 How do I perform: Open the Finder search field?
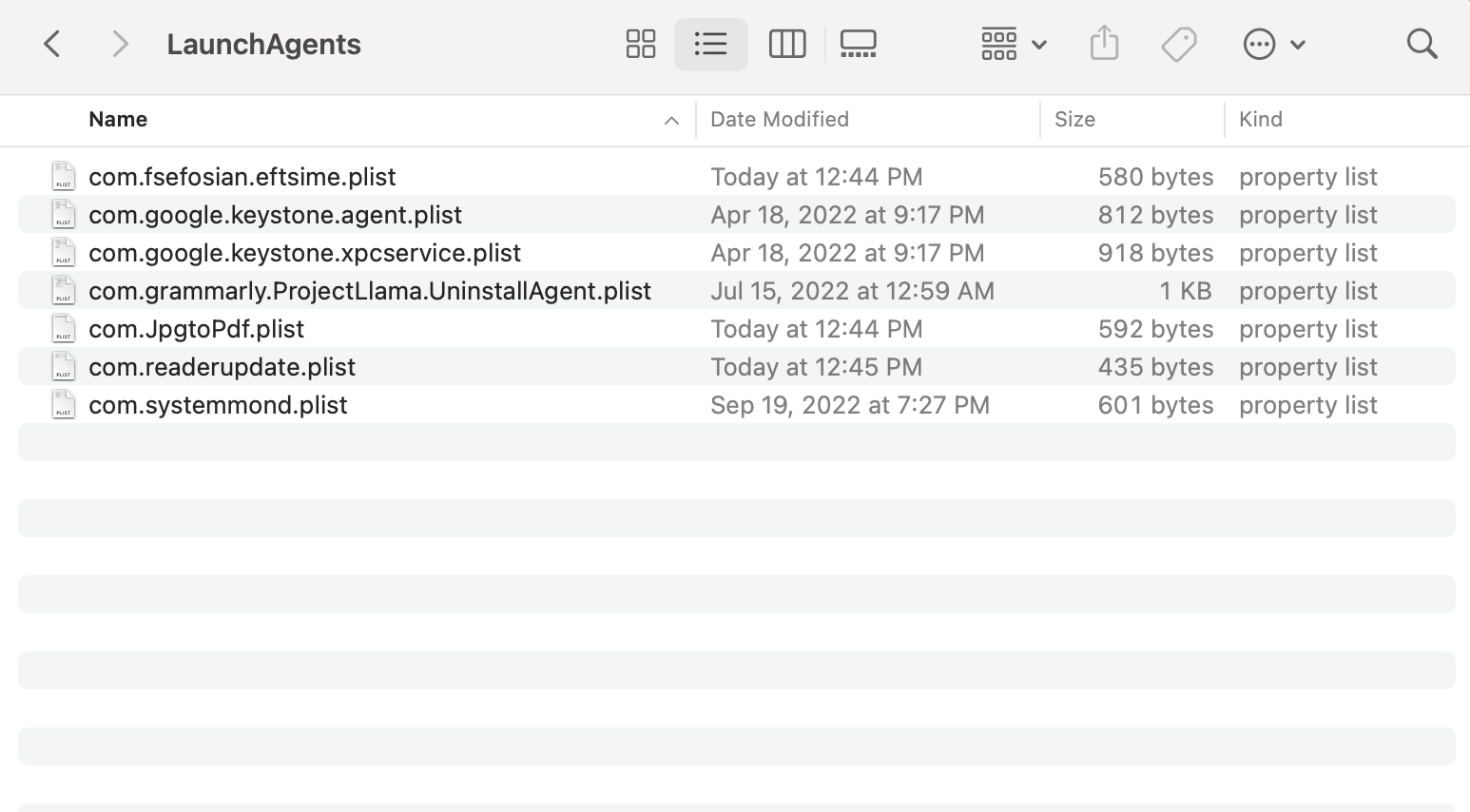(x=1422, y=44)
